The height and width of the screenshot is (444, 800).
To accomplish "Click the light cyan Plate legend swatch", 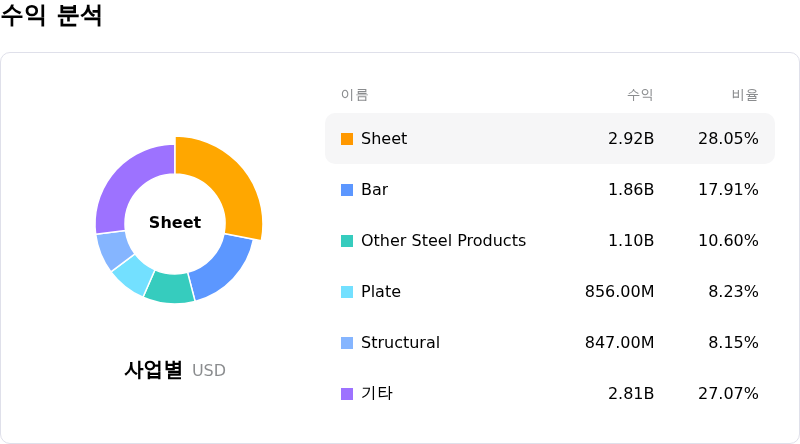I will [x=347, y=292].
